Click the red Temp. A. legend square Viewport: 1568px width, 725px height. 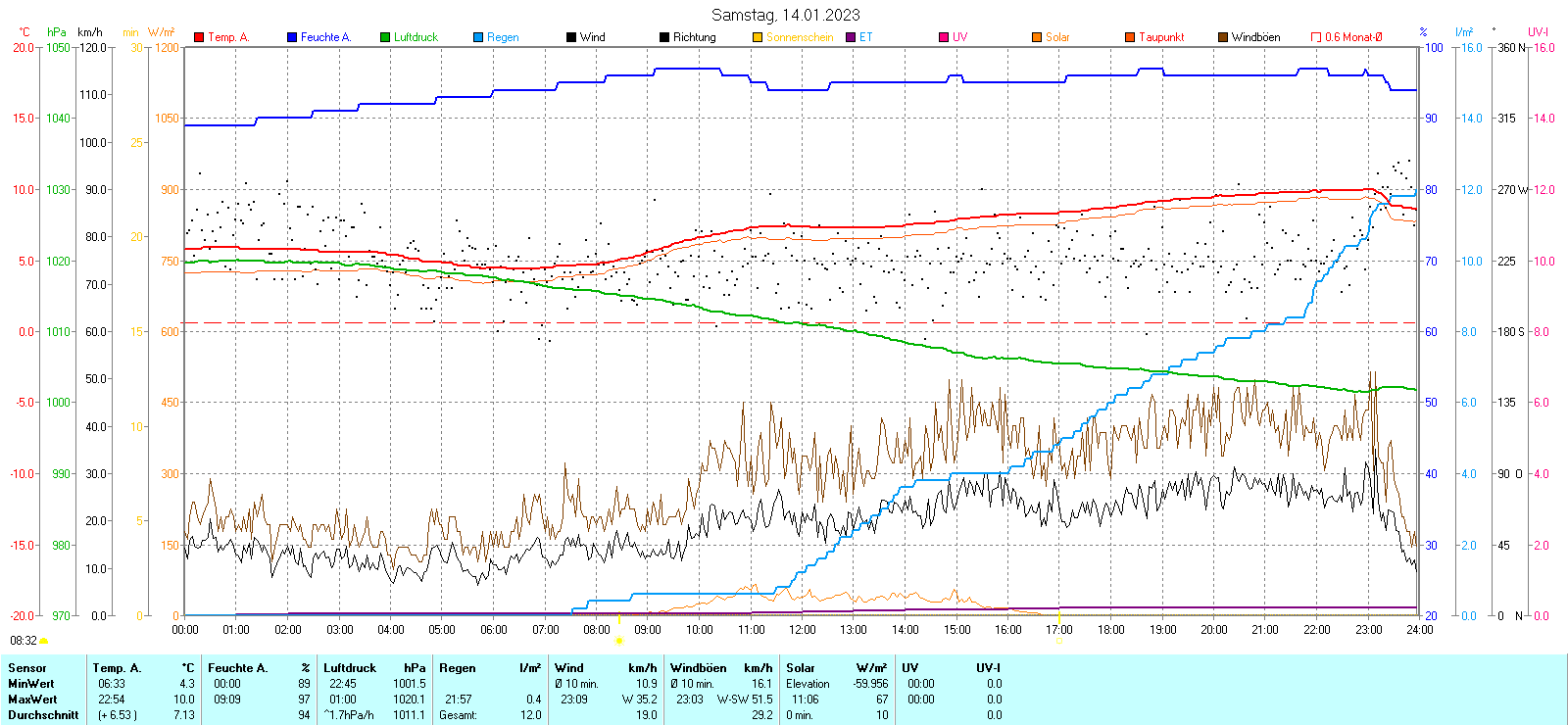[x=199, y=37]
